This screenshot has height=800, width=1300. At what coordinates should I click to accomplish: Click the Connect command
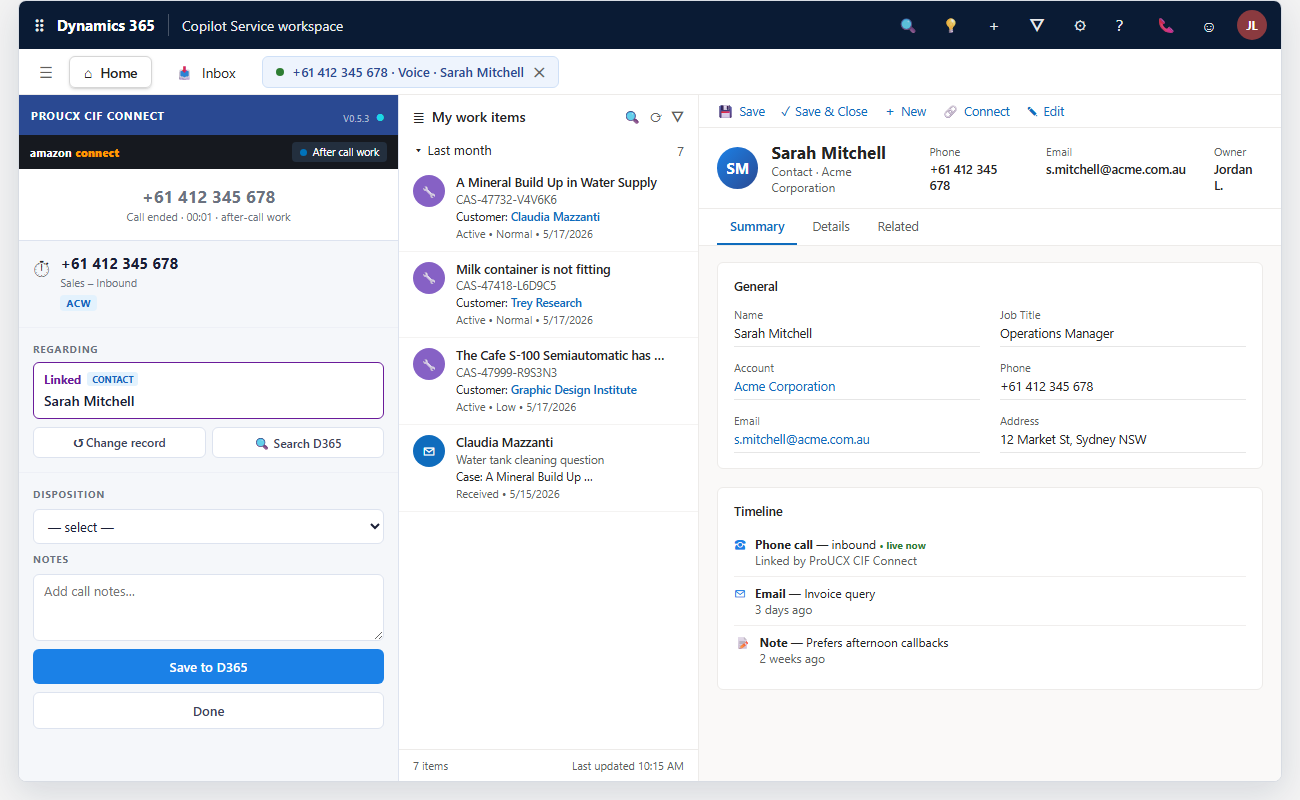point(977,112)
